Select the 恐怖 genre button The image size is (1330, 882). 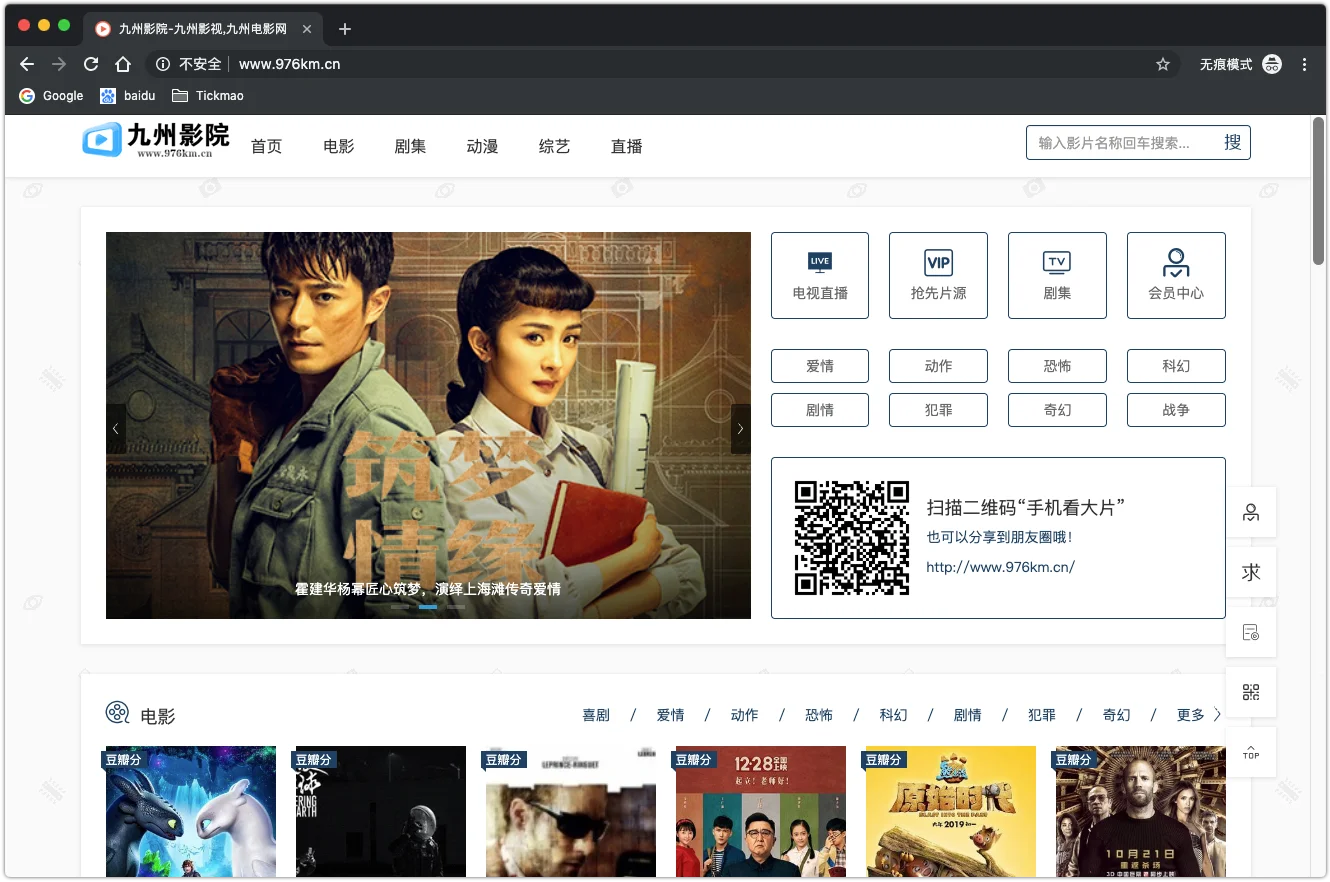click(1057, 366)
